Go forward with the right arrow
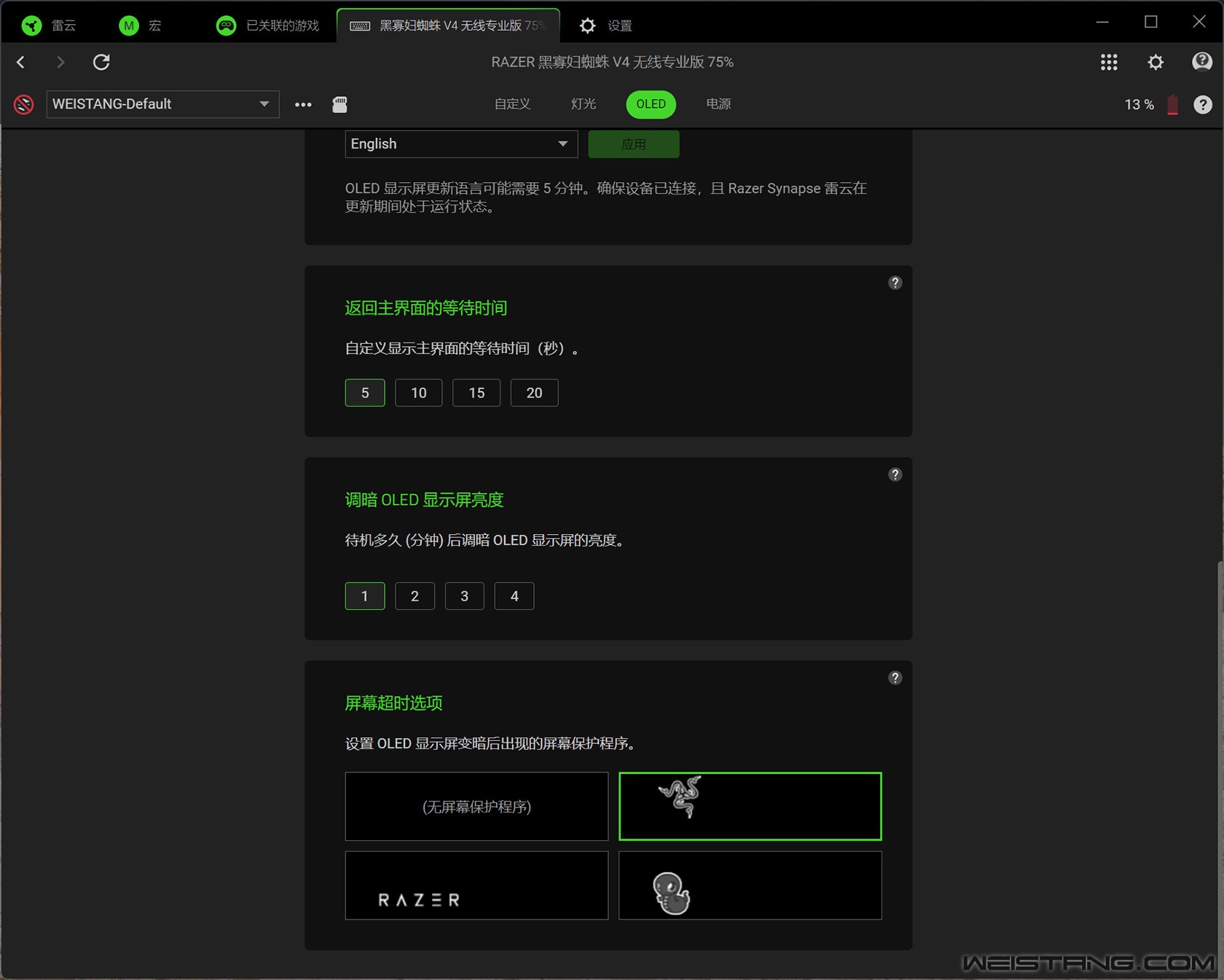 coord(60,62)
